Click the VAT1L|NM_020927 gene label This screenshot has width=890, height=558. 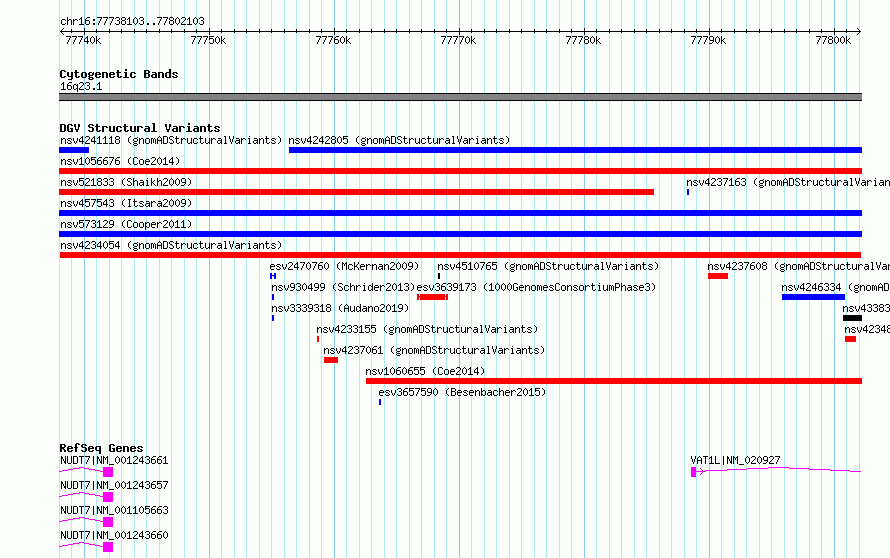736,460
